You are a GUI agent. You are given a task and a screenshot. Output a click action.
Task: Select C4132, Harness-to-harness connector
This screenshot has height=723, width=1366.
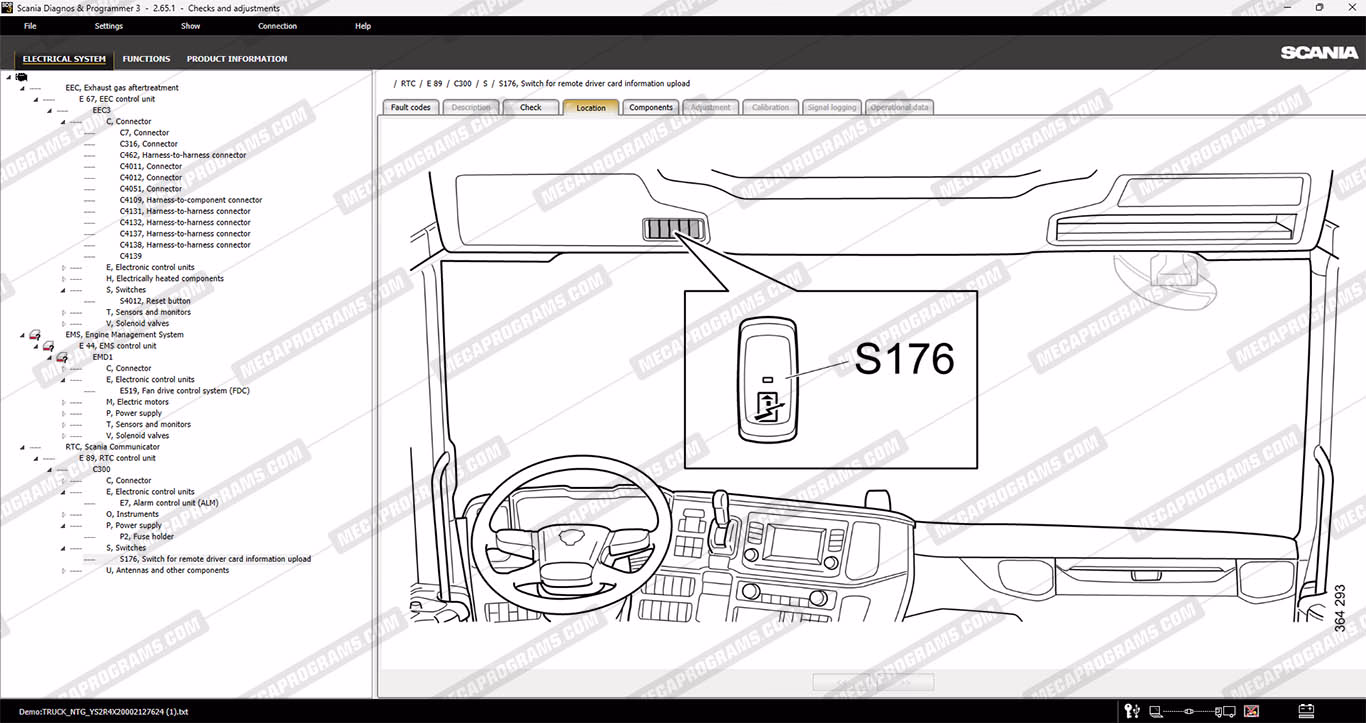[185, 222]
